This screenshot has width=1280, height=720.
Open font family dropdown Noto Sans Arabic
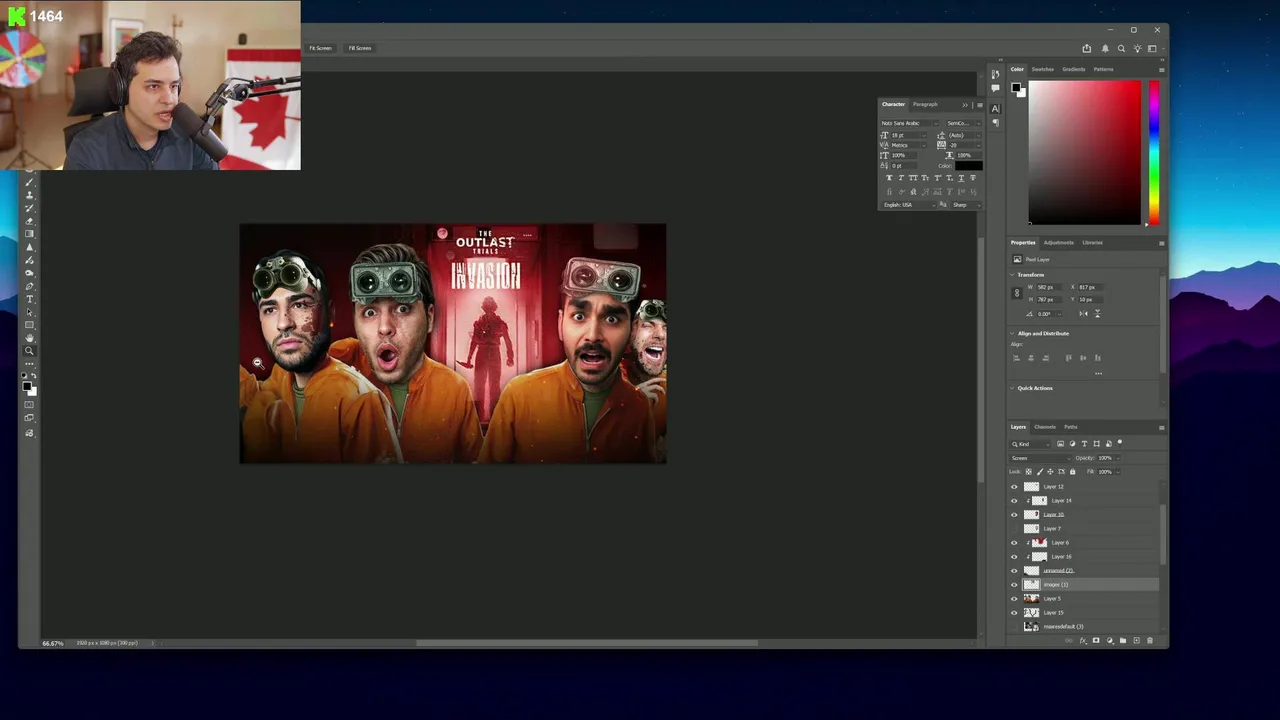pos(910,123)
